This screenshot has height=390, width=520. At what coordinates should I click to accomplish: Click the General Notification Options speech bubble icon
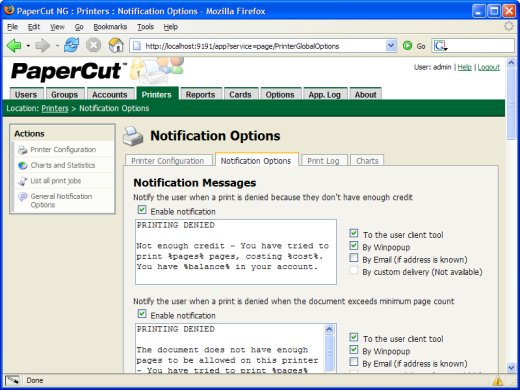tap(23, 197)
